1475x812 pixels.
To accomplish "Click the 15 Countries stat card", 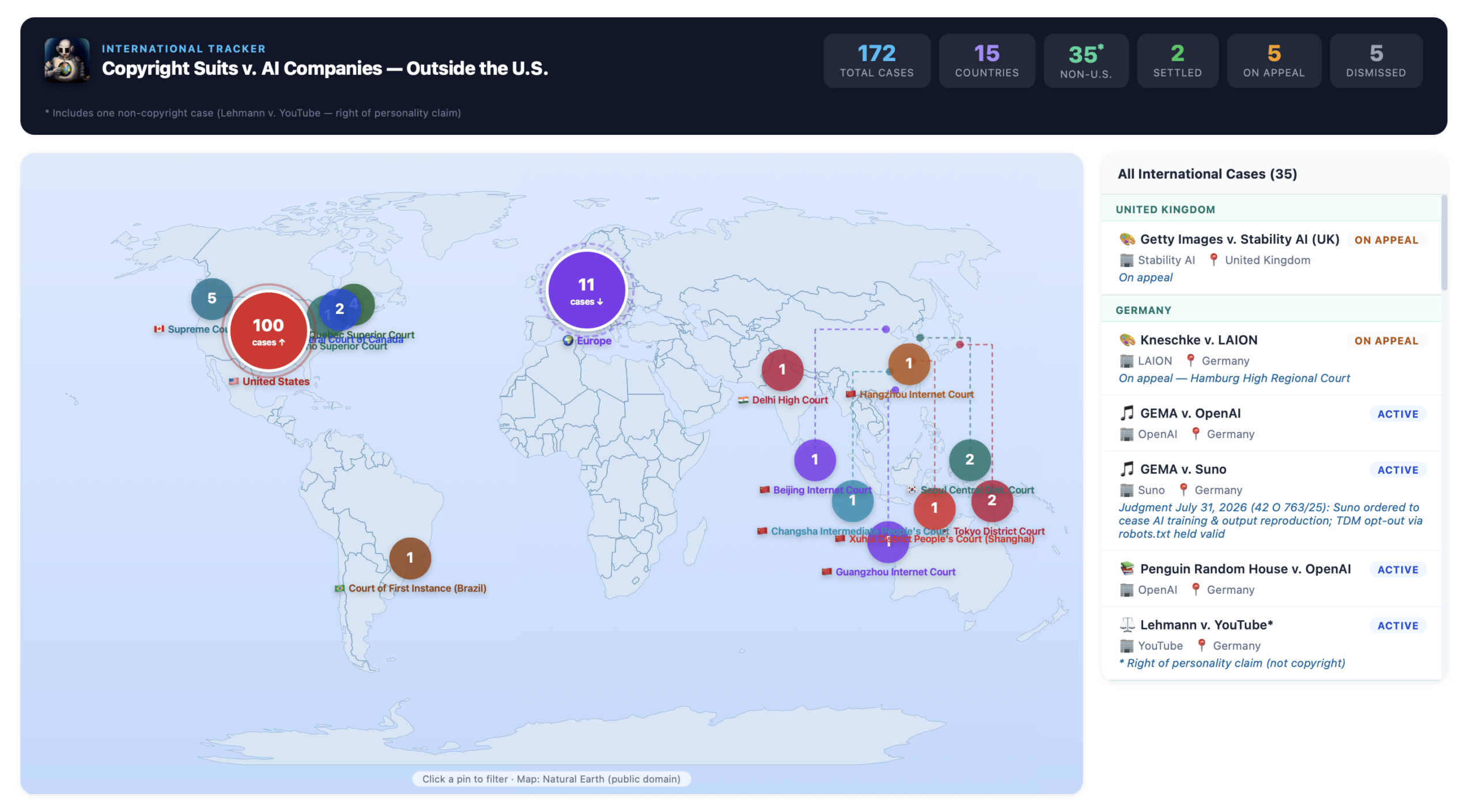I will point(986,60).
